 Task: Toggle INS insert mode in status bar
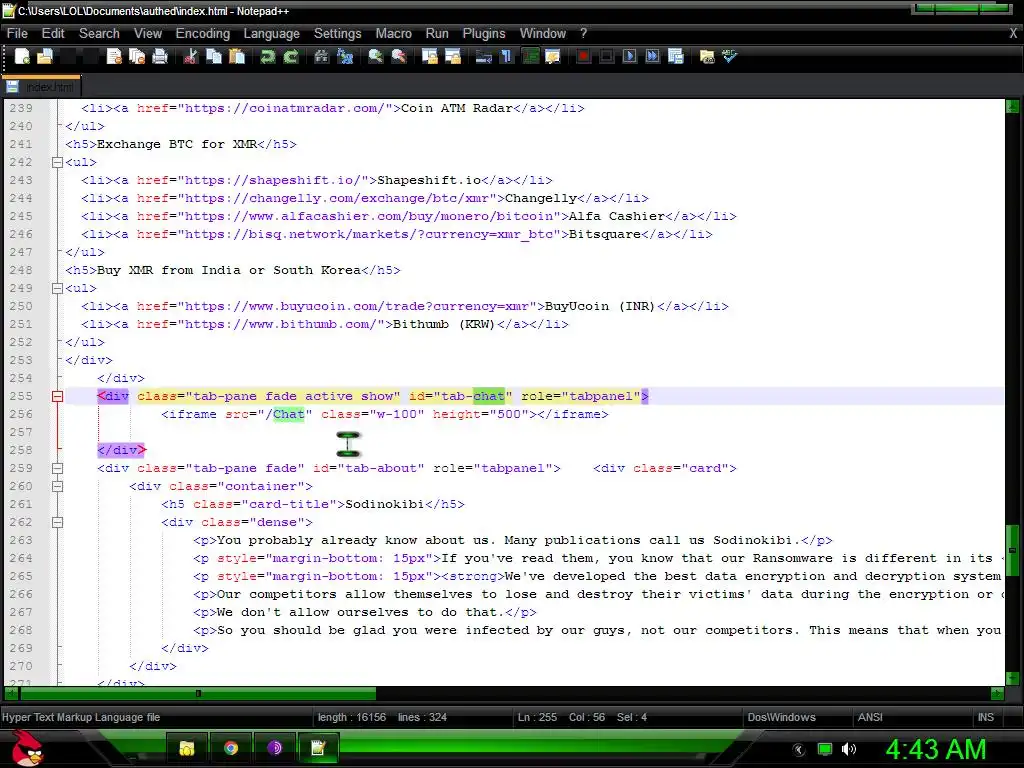(x=985, y=717)
